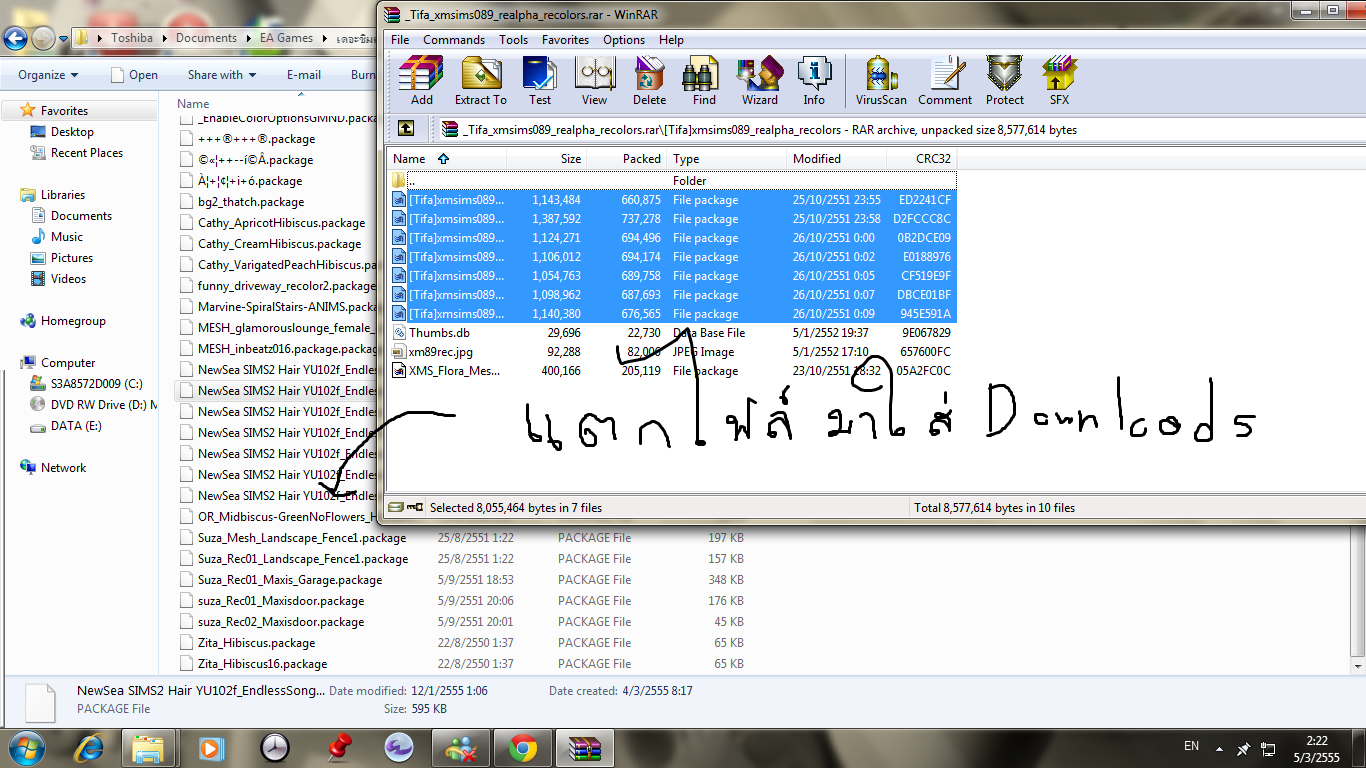
Task: Open Favorites in Explorer sidebar
Action: (64, 111)
